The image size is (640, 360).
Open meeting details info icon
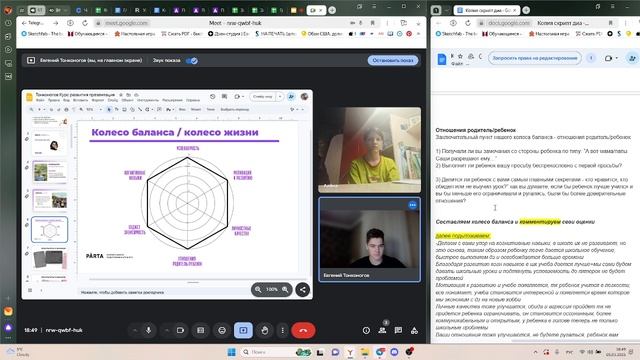pyautogui.click(x=366, y=330)
